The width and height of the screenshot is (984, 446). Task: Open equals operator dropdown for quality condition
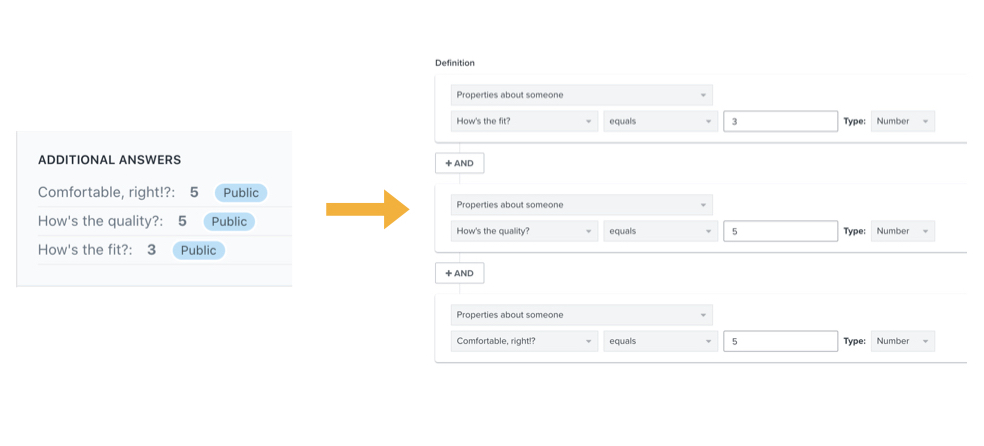pyautogui.click(x=659, y=231)
